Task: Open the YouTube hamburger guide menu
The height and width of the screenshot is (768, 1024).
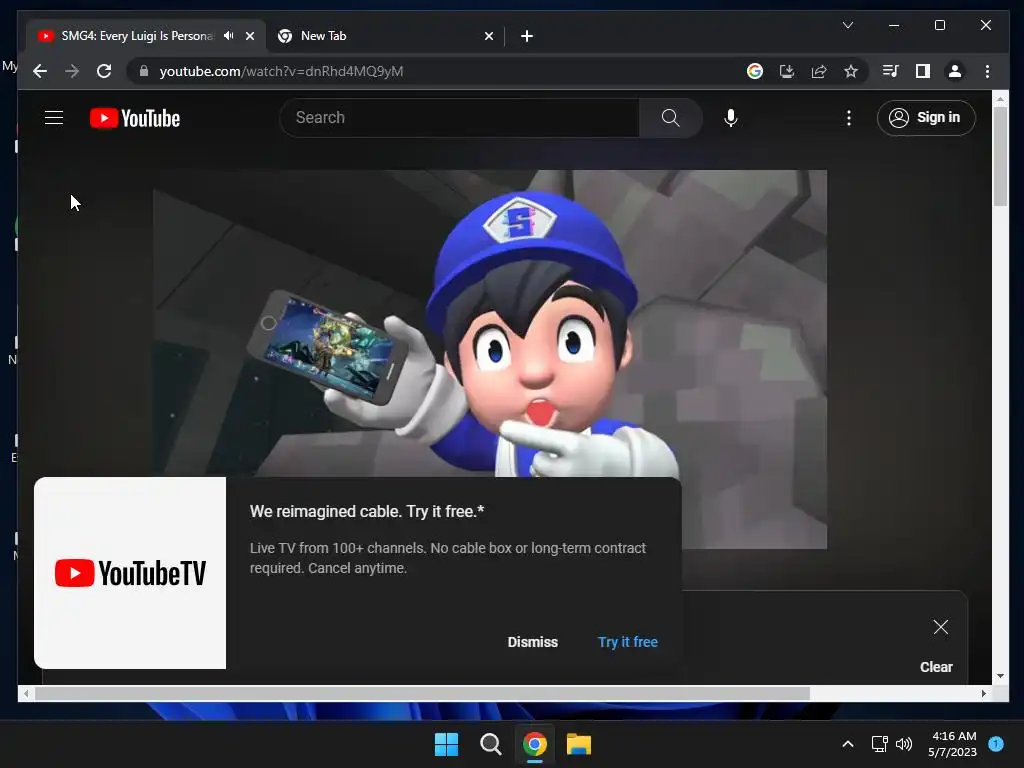Action: coord(54,118)
